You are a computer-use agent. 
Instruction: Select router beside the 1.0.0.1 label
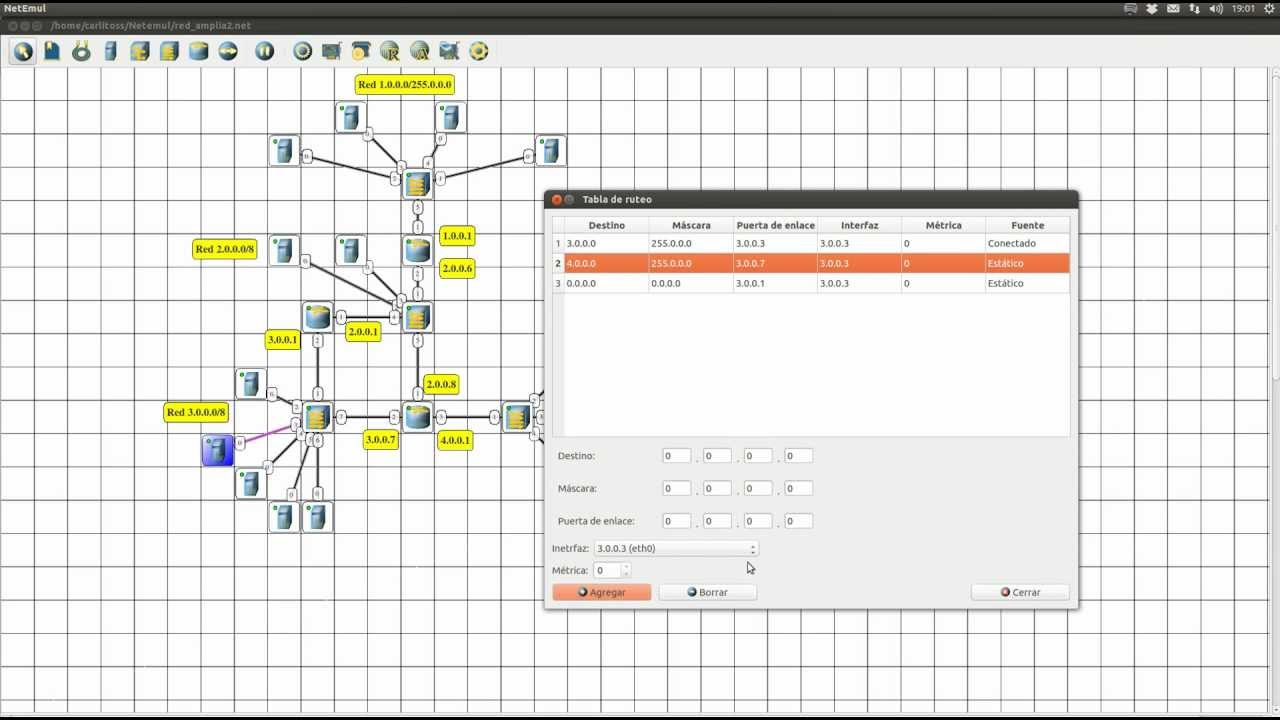(x=417, y=250)
